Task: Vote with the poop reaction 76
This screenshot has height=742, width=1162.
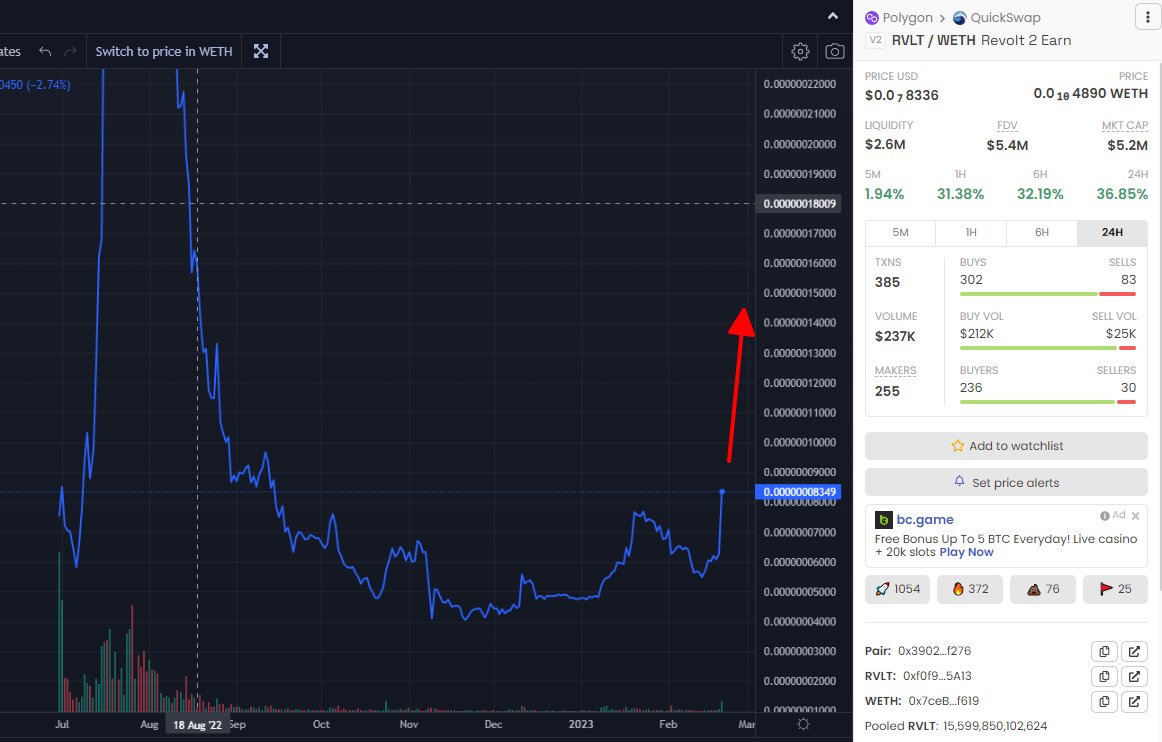Action: tap(1043, 589)
